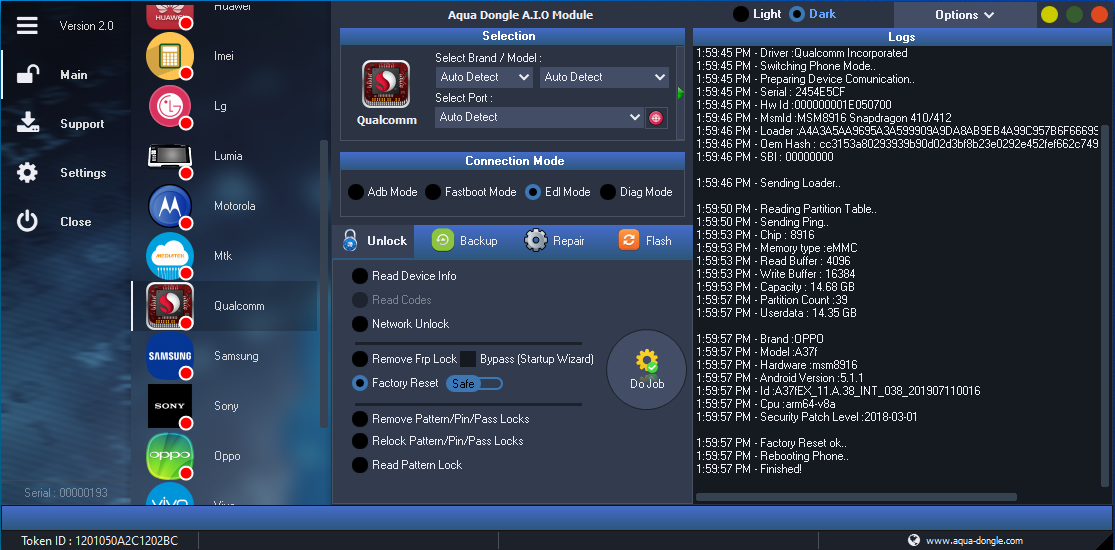
Task: Click the large Qualcomm chip in Selection
Action: (386, 84)
